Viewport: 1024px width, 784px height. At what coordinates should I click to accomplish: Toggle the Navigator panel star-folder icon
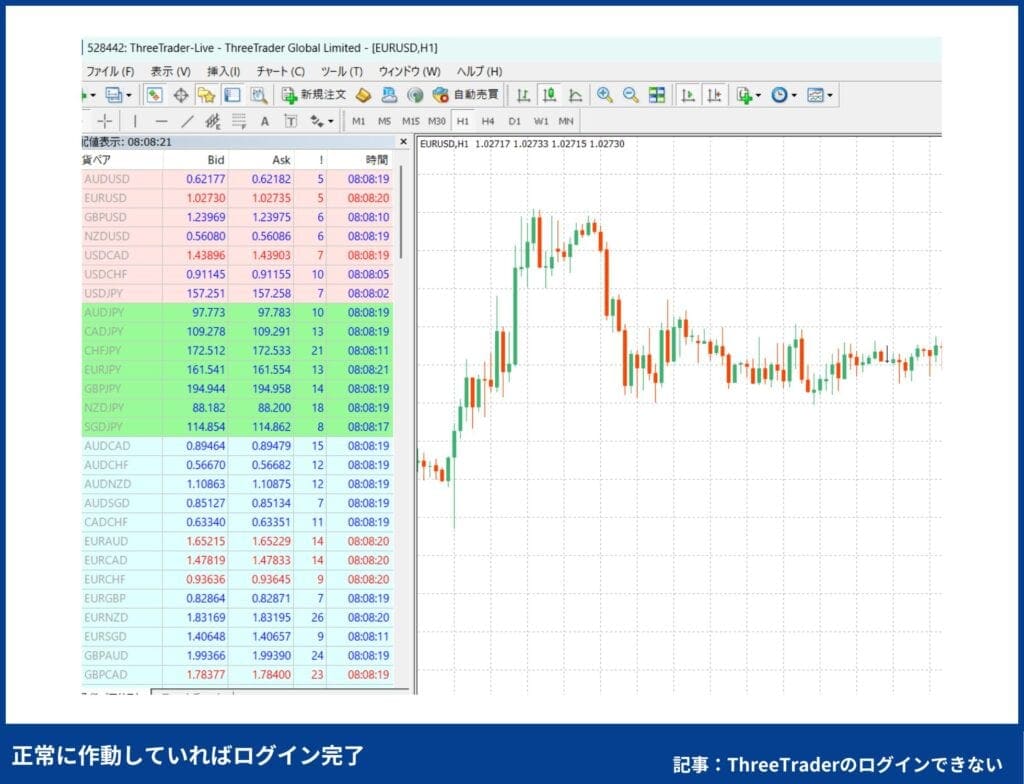206,95
